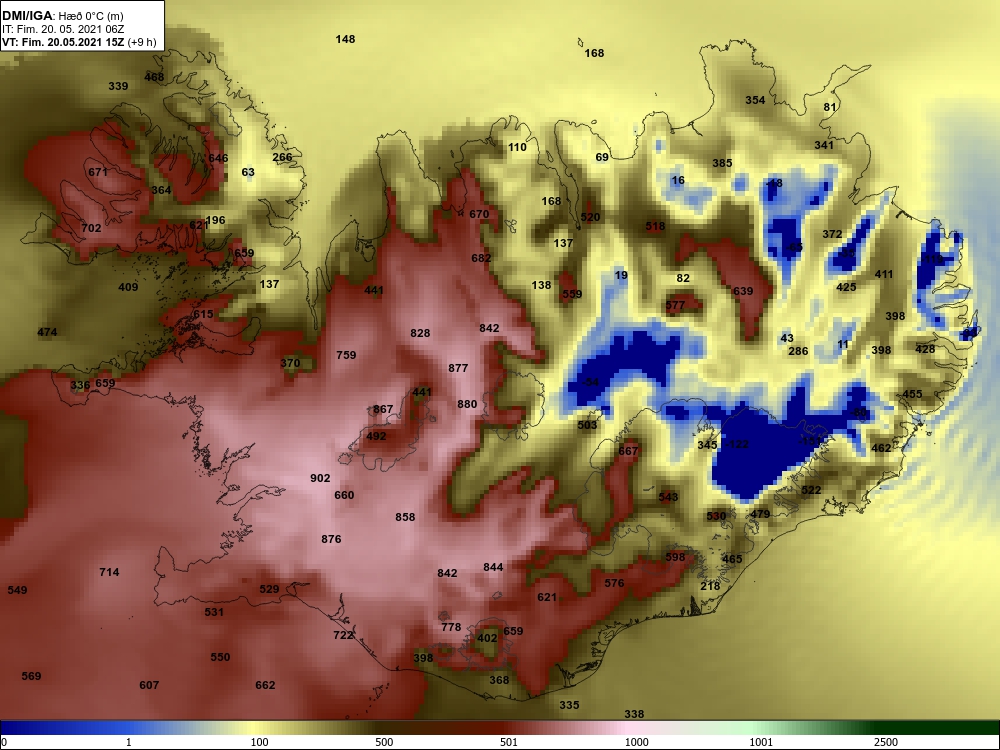This screenshot has width=1000, height=750.
Task: Click the map value 876
Action: [331, 540]
